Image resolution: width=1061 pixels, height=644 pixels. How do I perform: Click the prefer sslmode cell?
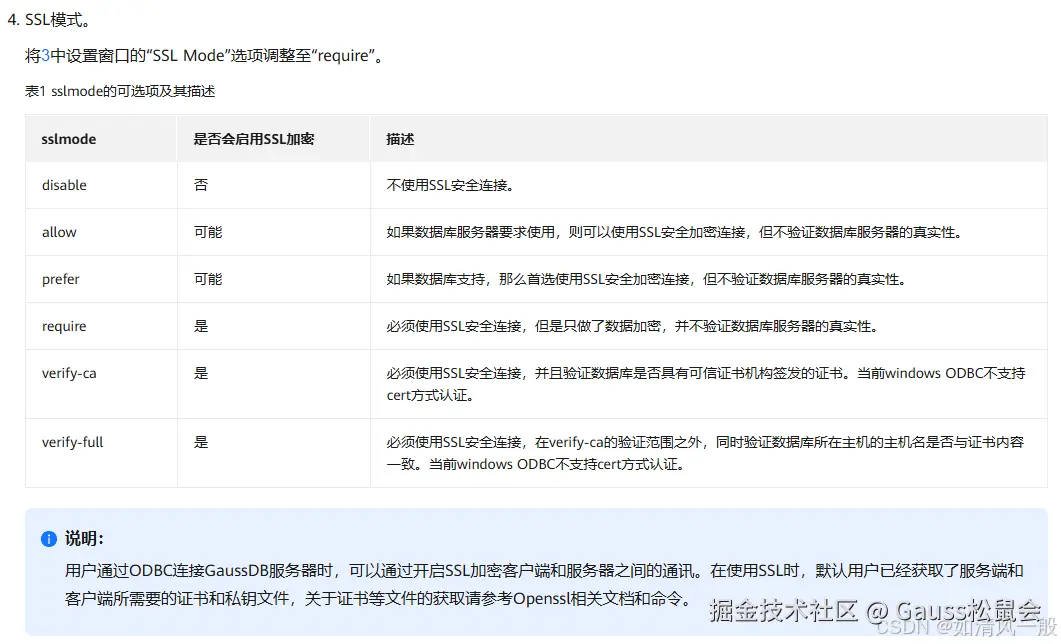(x=61, y=279)
